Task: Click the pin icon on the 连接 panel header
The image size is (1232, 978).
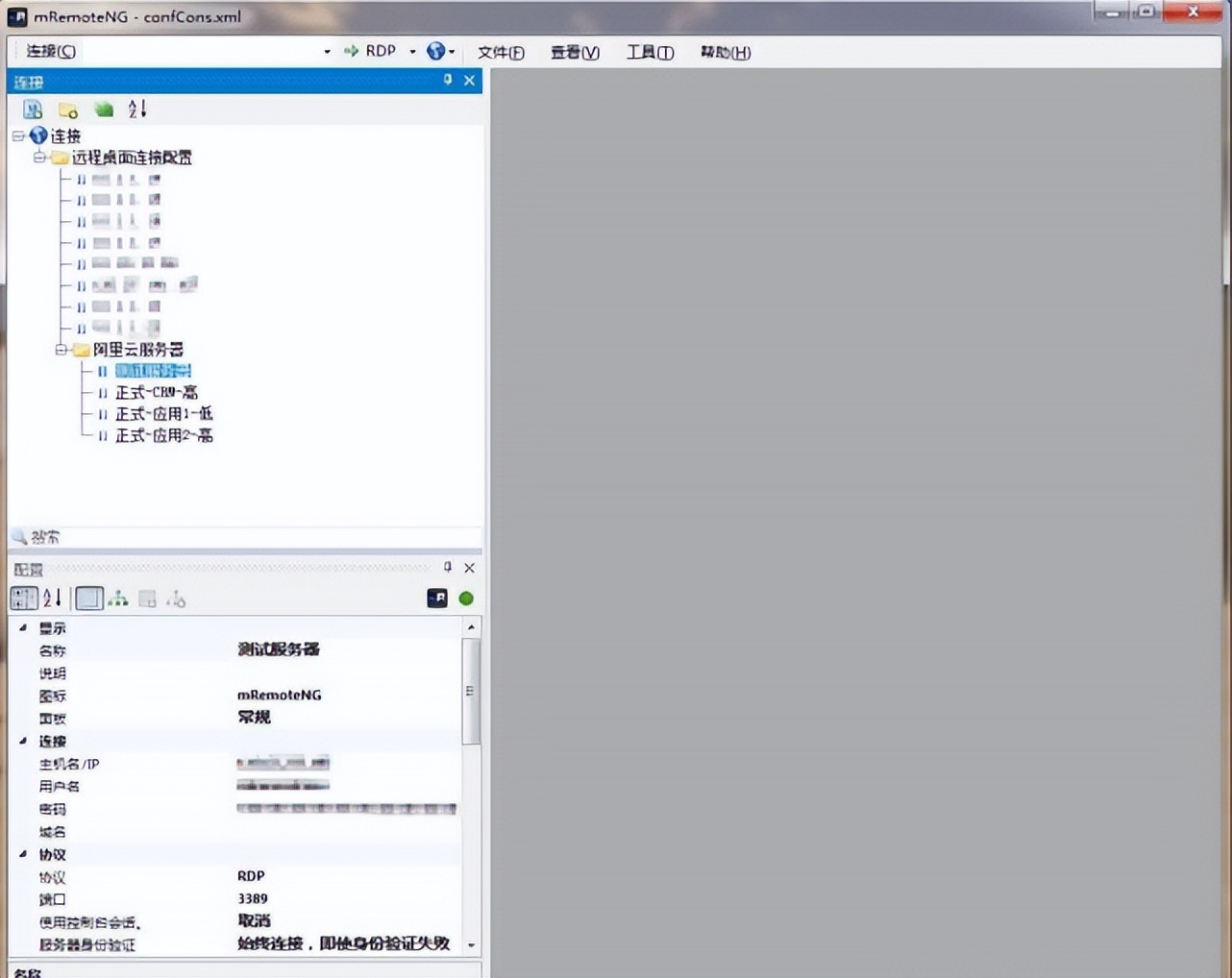Action: coord(446,81)
